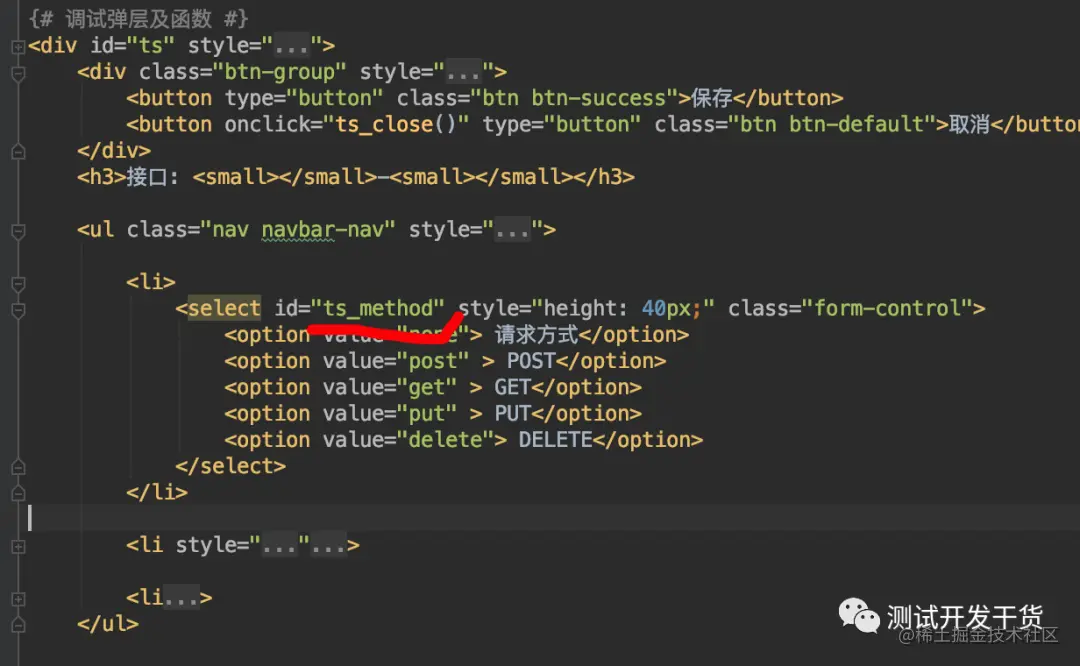Expand folded style value in <li style="...">
Image resolution: width=1080 pixels, height=666 pixels.
280,545
